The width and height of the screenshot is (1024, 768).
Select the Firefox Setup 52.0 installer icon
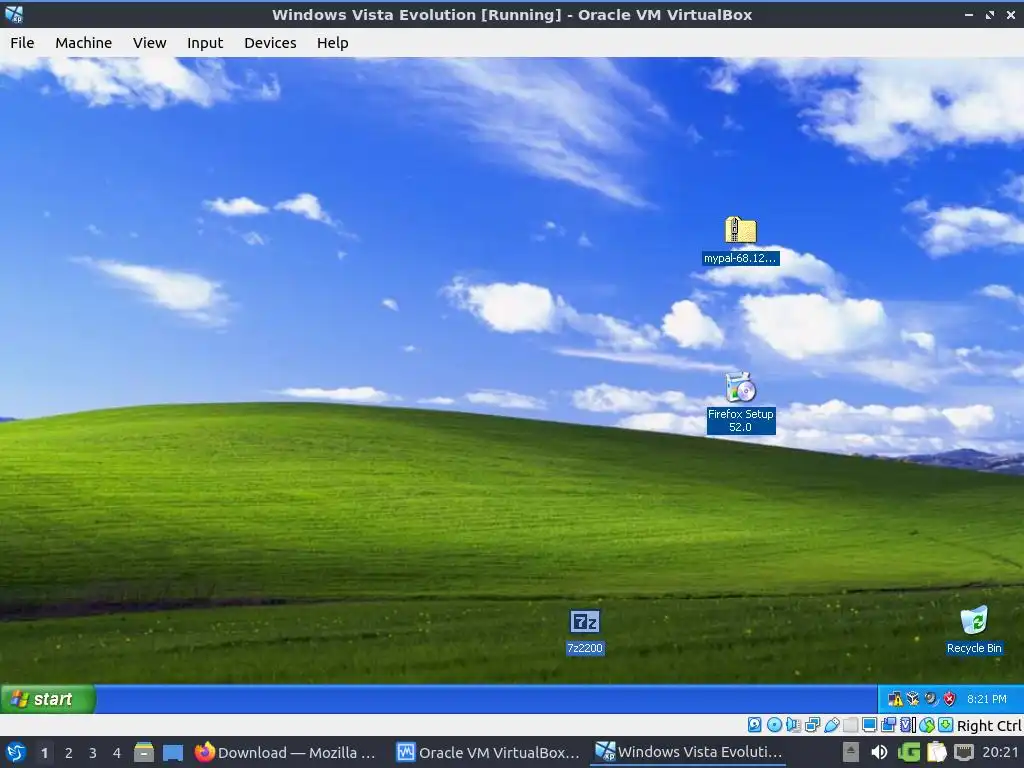[x=741, y=403]
